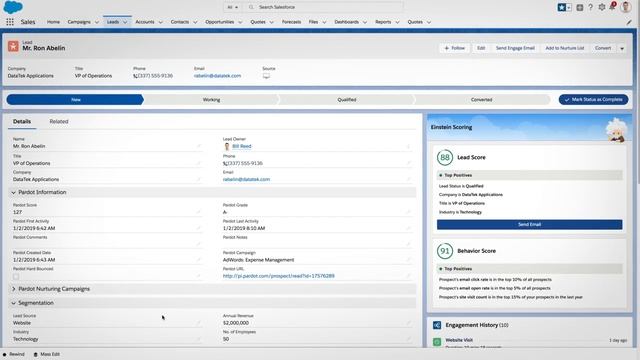Click Mark Status as Complete
The height and width of the screenshot is (360, 640).
point(593,100)
